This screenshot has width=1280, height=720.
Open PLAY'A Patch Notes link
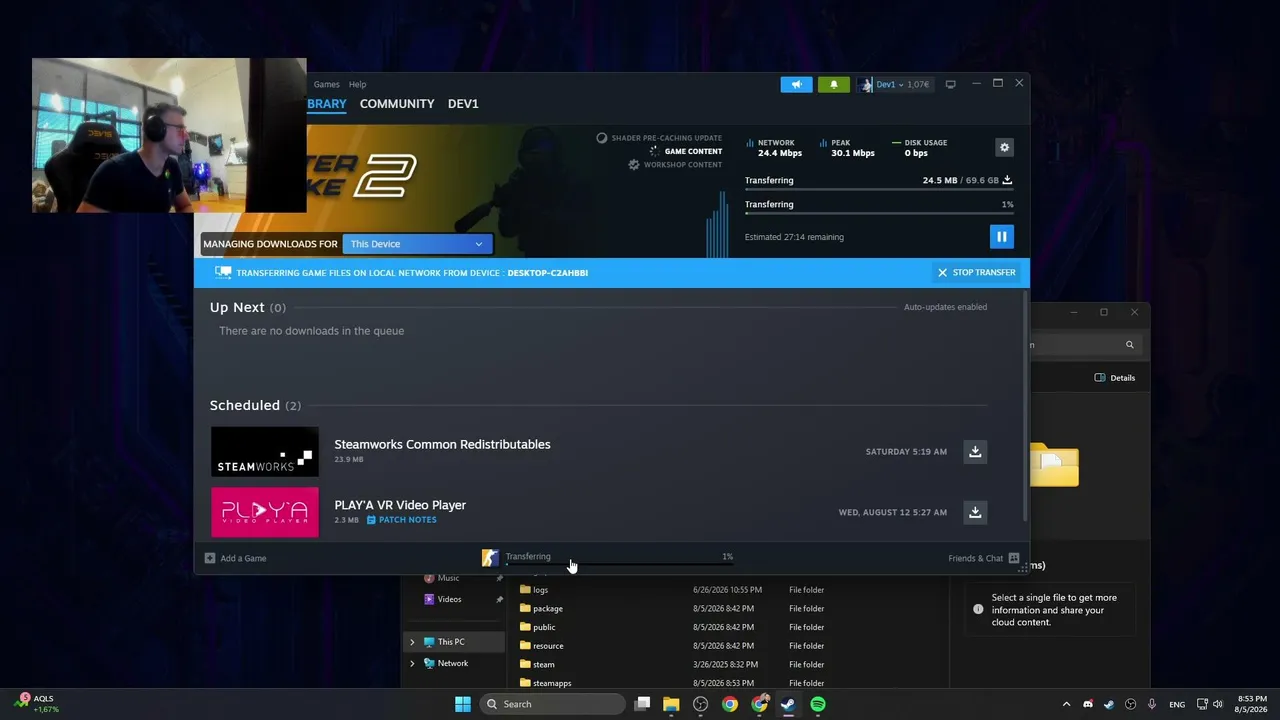401,520
